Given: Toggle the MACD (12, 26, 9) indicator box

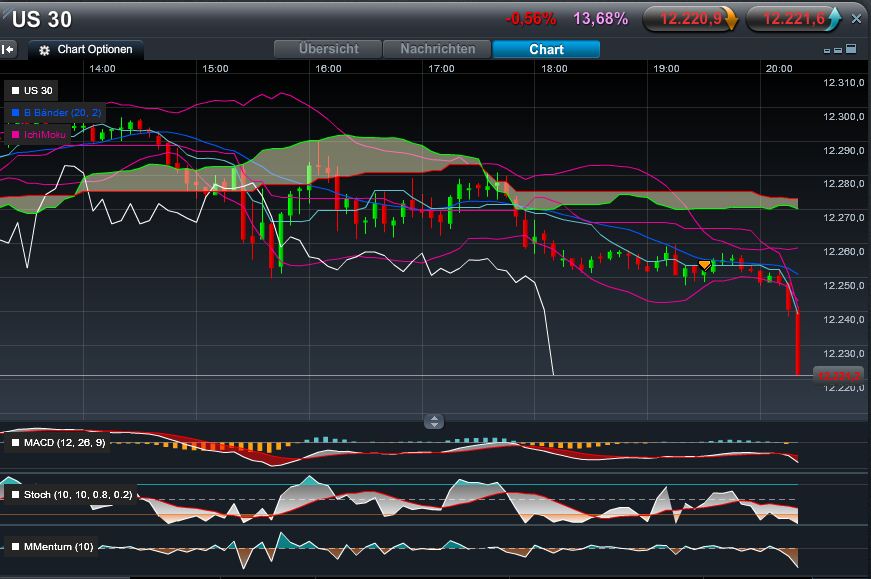Looking at the screenshot, I should coord(15,442).
